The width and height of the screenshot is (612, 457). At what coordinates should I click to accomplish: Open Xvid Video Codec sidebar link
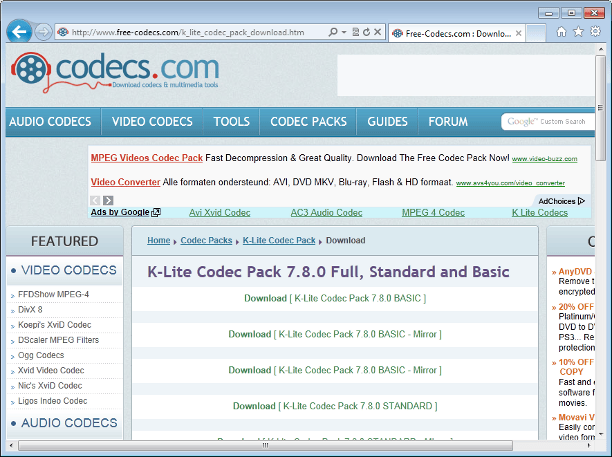pyautogui.click(x=51, y=370)
